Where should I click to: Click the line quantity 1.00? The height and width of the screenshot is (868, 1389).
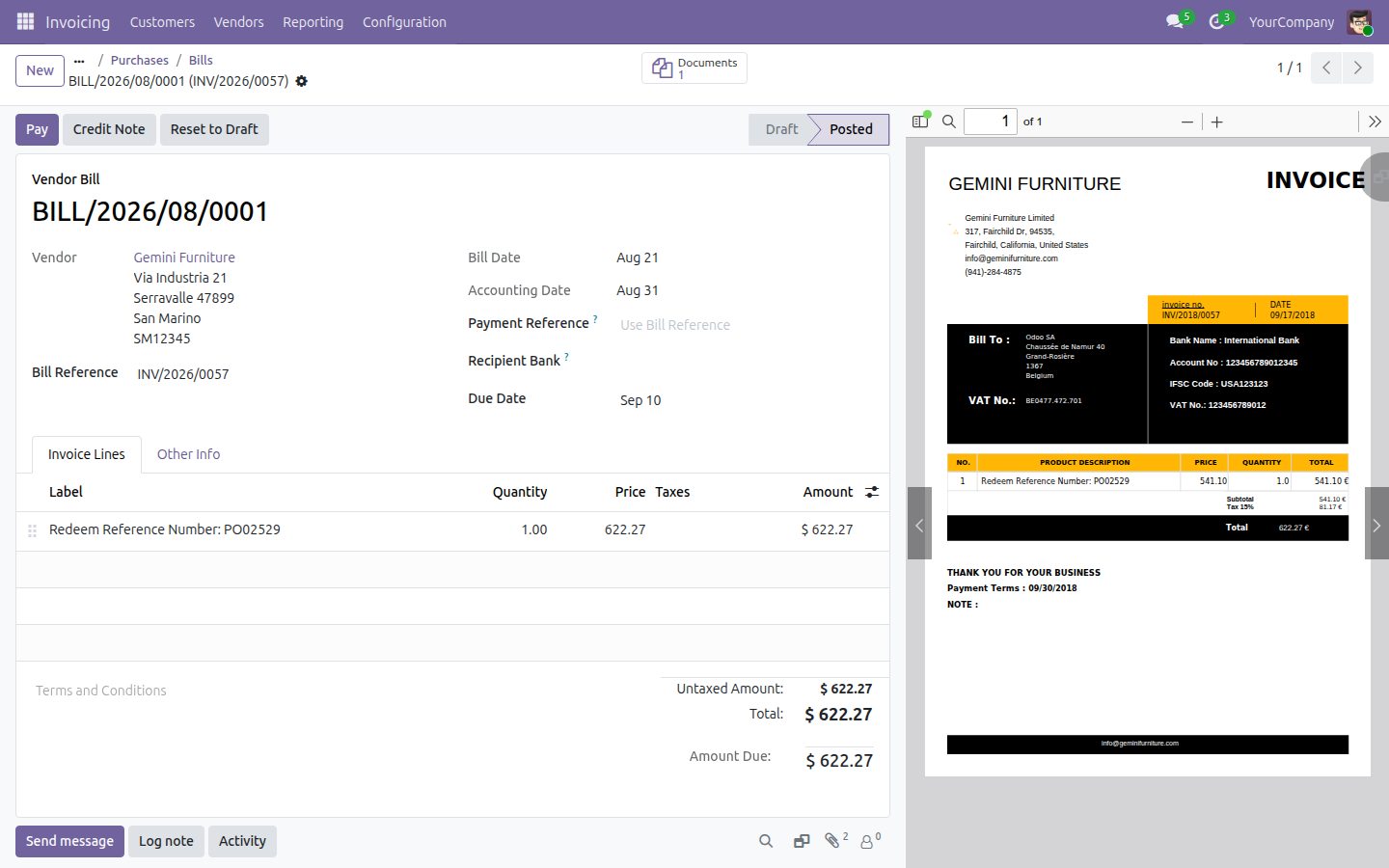tap(534, 529)
